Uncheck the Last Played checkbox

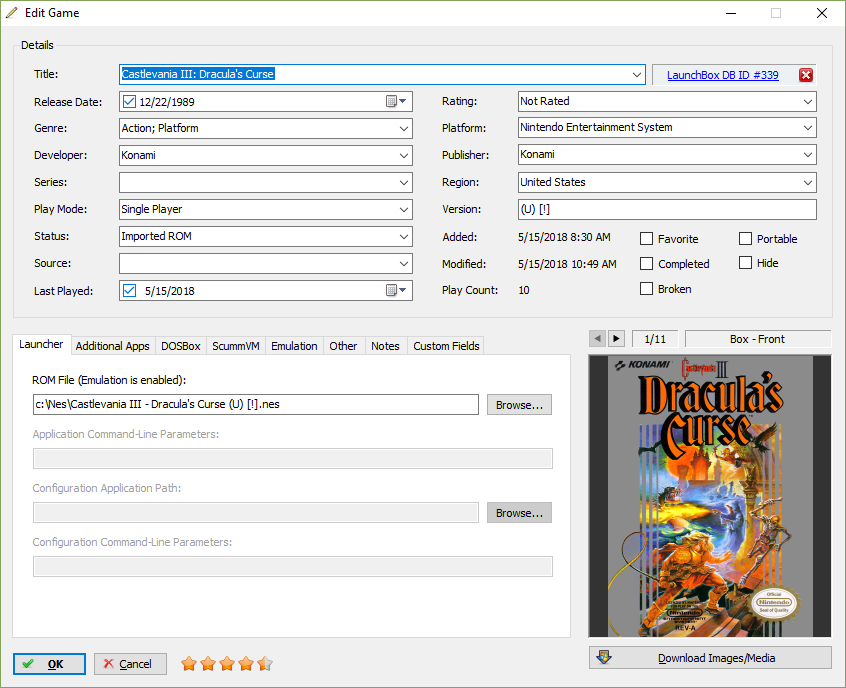[x=129, y=290]
